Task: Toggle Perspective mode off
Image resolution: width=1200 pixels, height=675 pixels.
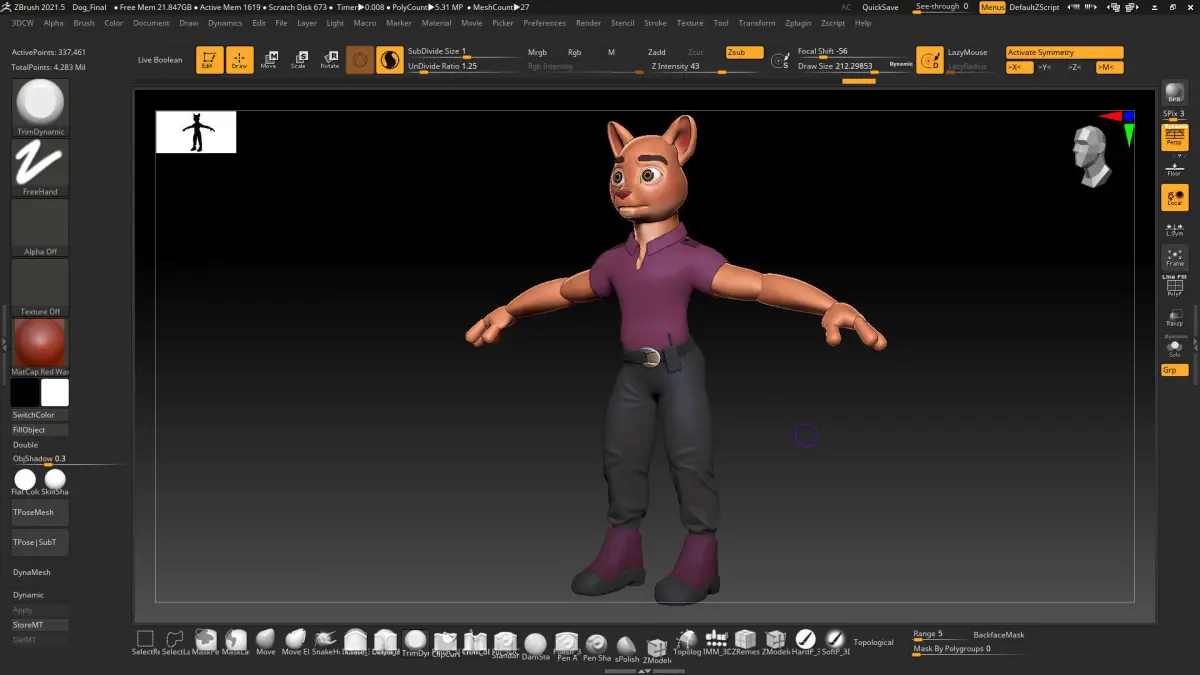Action: coord(1175,137)
